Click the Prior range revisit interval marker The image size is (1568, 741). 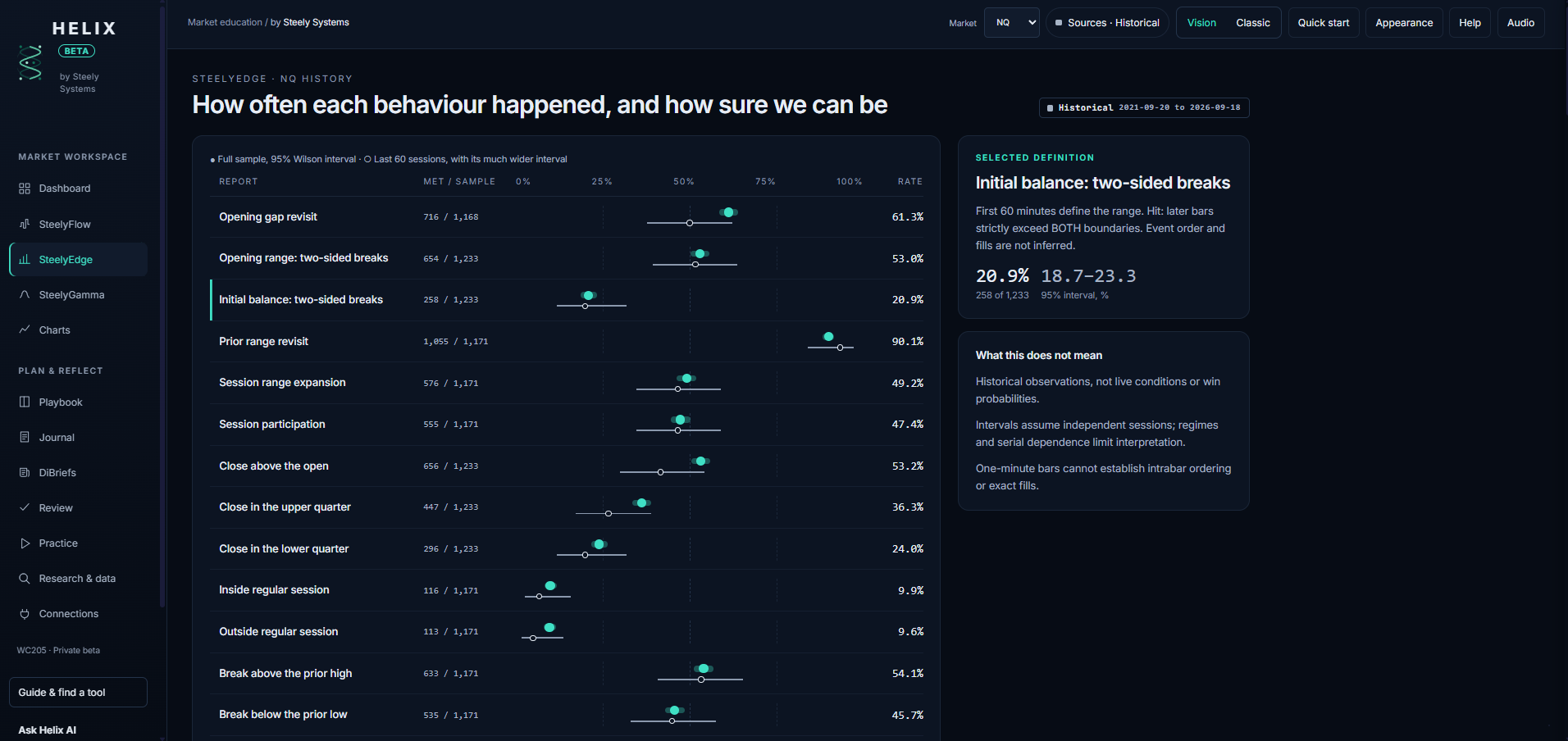(828, 337)
